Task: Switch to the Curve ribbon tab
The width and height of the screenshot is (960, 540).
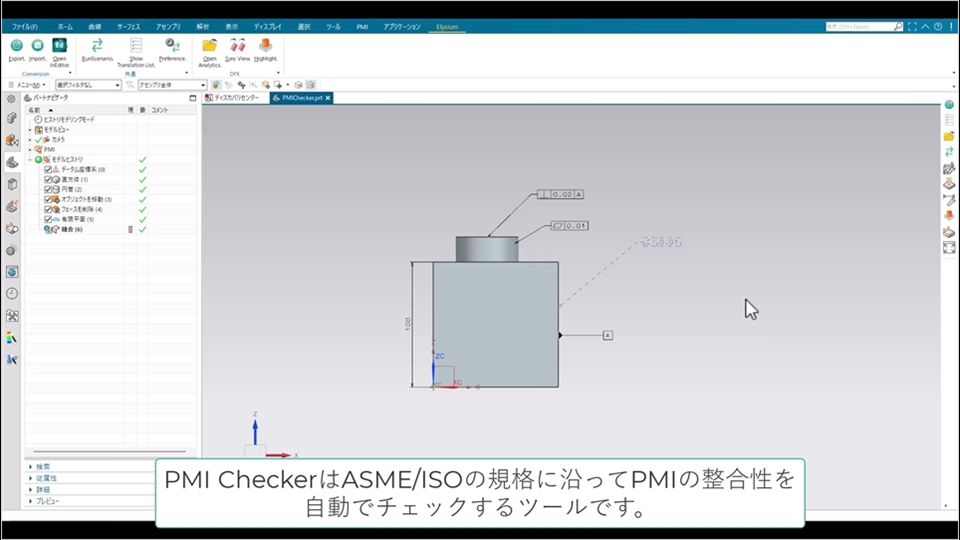Action: pyautogui.click(x=94, y=27)
